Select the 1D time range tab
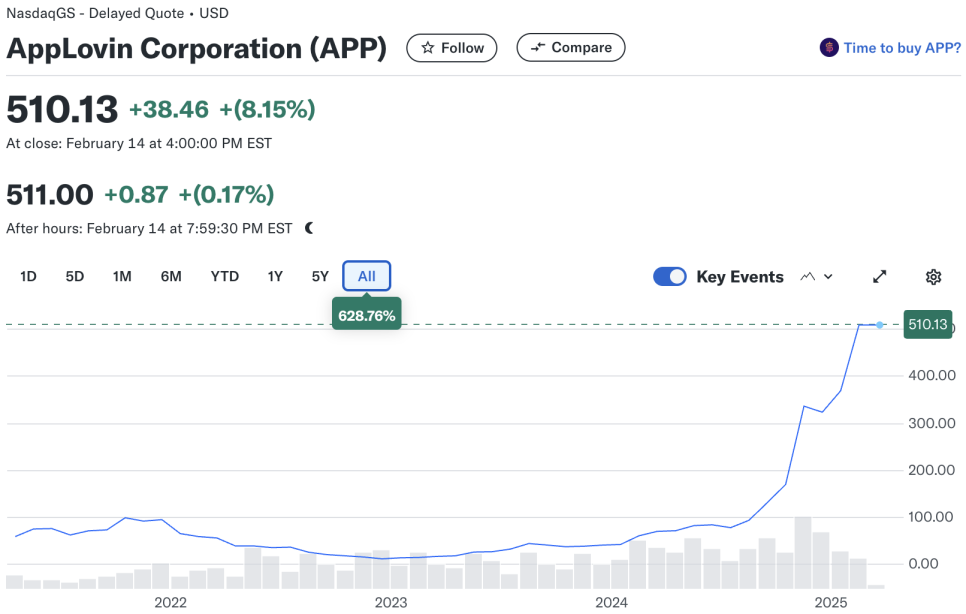 click(28, 277)
